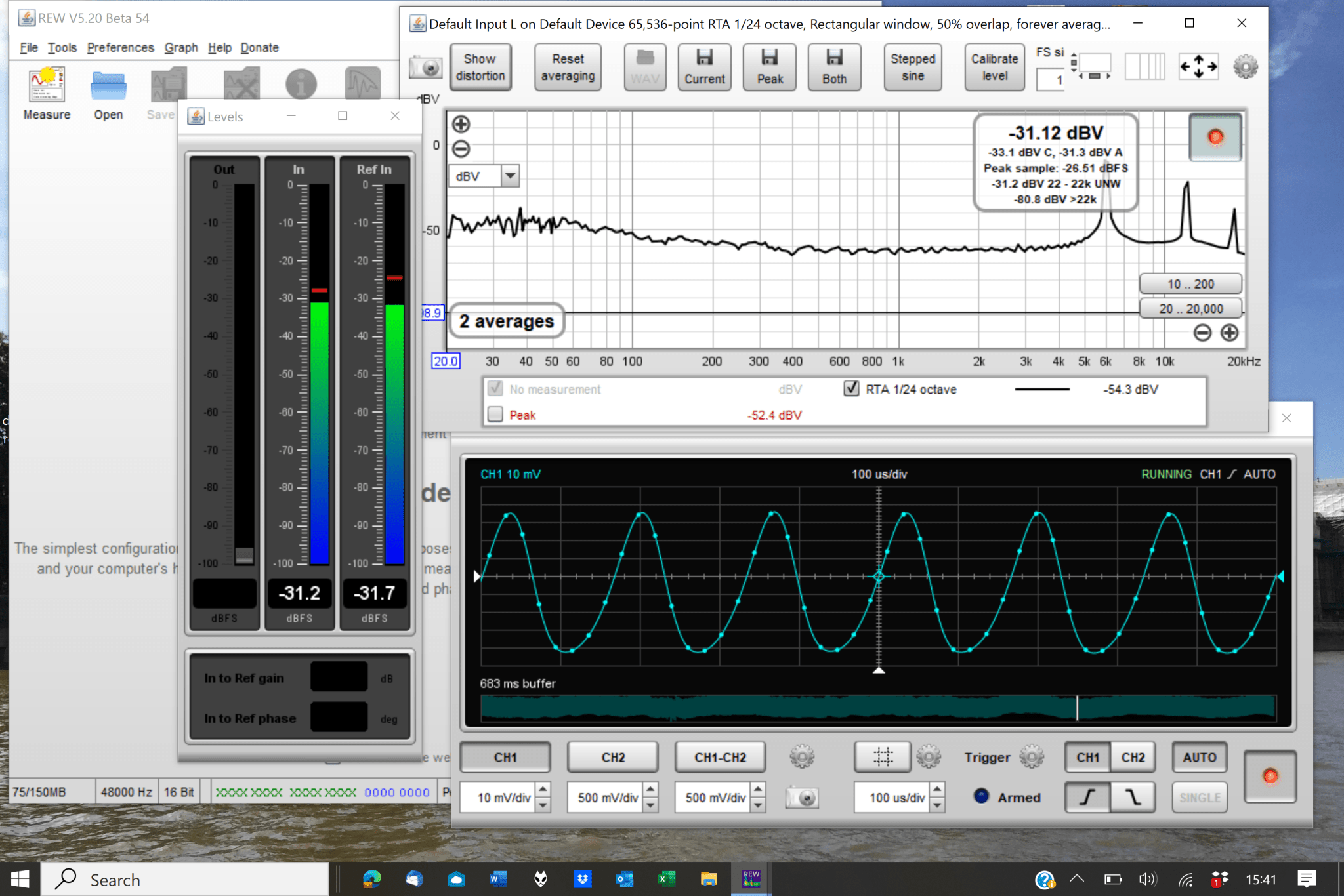This screenshot has width=1344, height=896.
Task: Open RTA settings gear icon
Action: coord(1245,67)
